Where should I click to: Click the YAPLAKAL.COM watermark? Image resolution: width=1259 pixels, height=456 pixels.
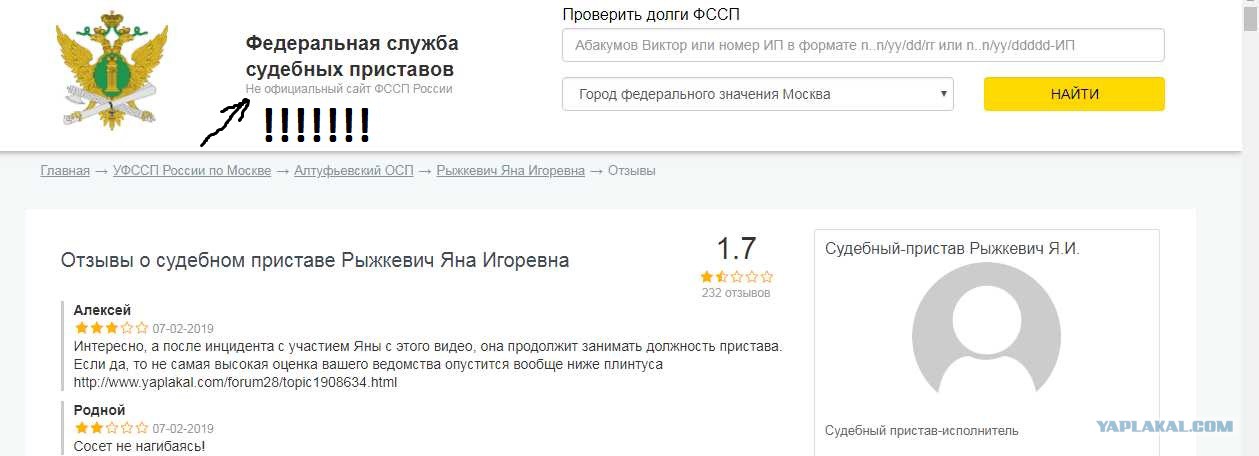pos(1164,426)
